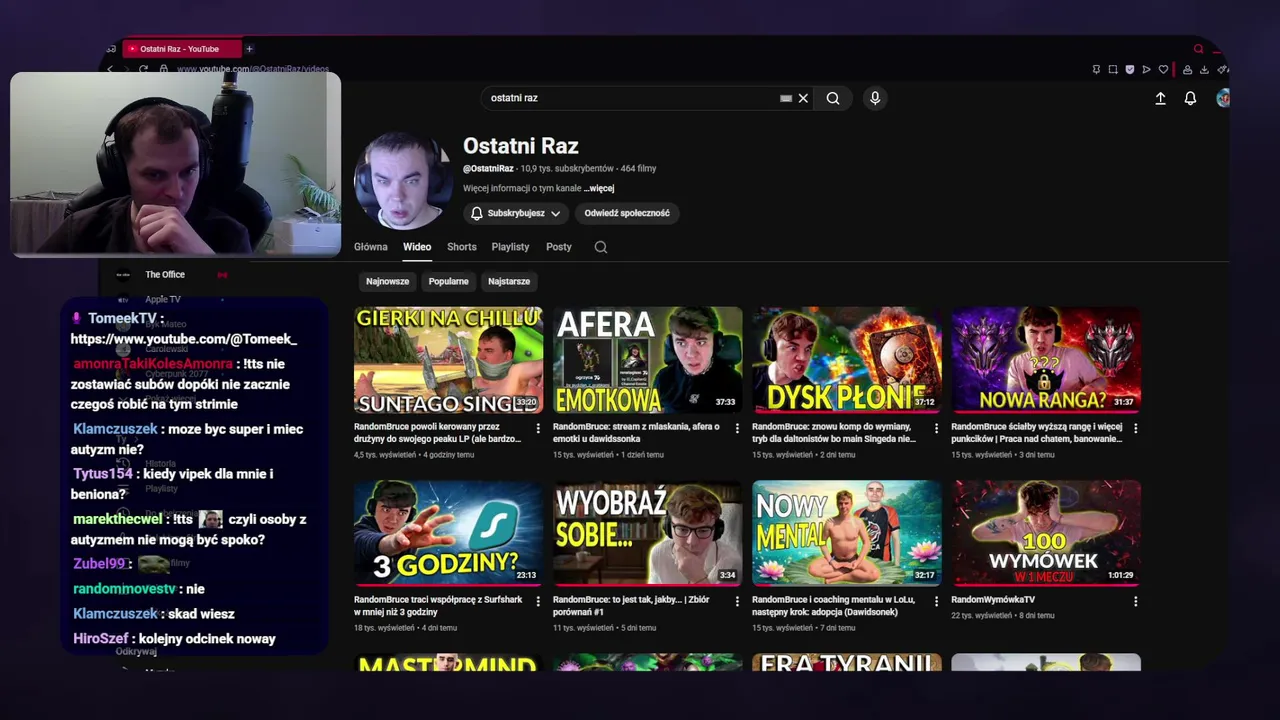
Task: Clear the search box with the X icon
Action: point(803,98)
